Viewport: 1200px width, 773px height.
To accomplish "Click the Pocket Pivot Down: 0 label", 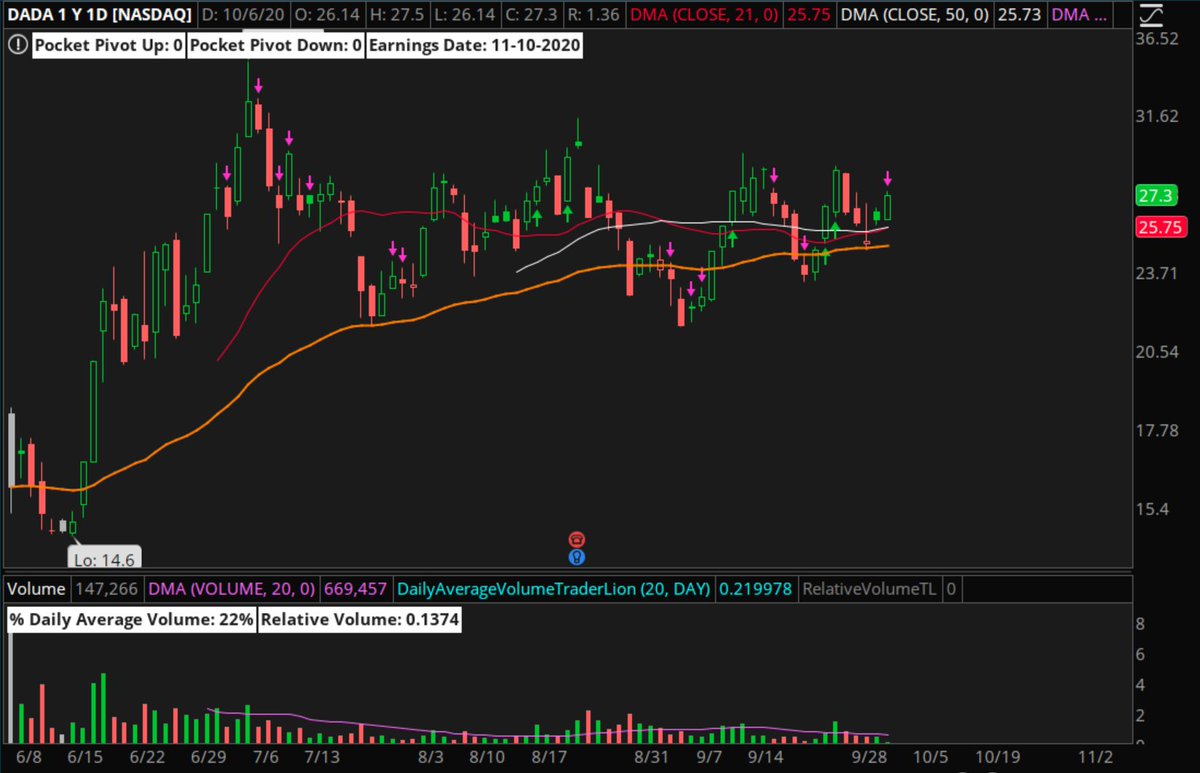I will [x=275, y=47].
